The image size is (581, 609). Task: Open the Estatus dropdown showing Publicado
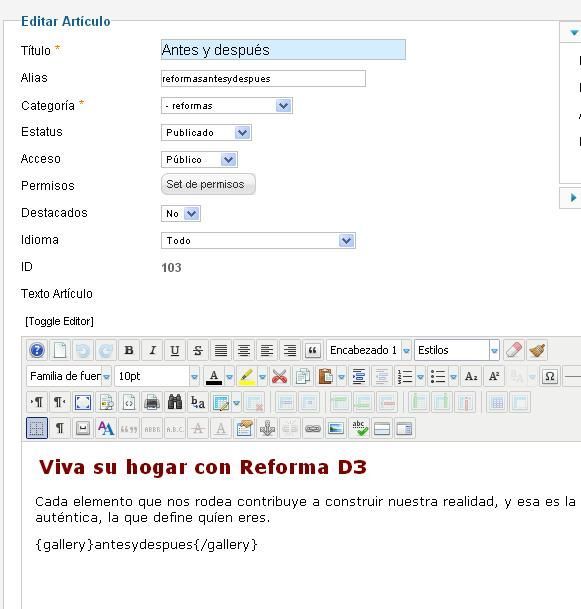coord(206,132)
